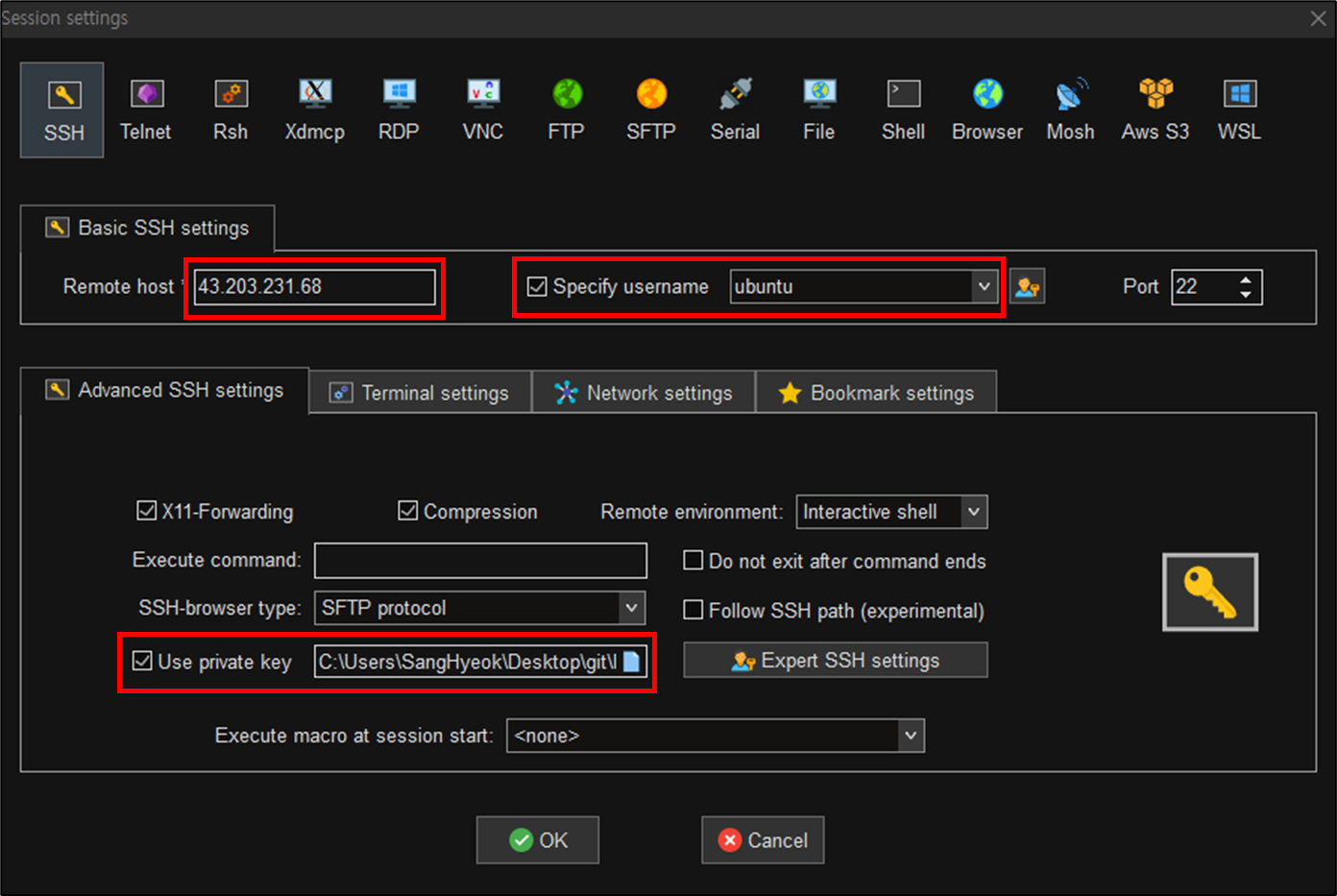The width and height of the screenshot is (1337, 896).
Task: Pick the SFTP session icon
Action: [x=651, y=110]
